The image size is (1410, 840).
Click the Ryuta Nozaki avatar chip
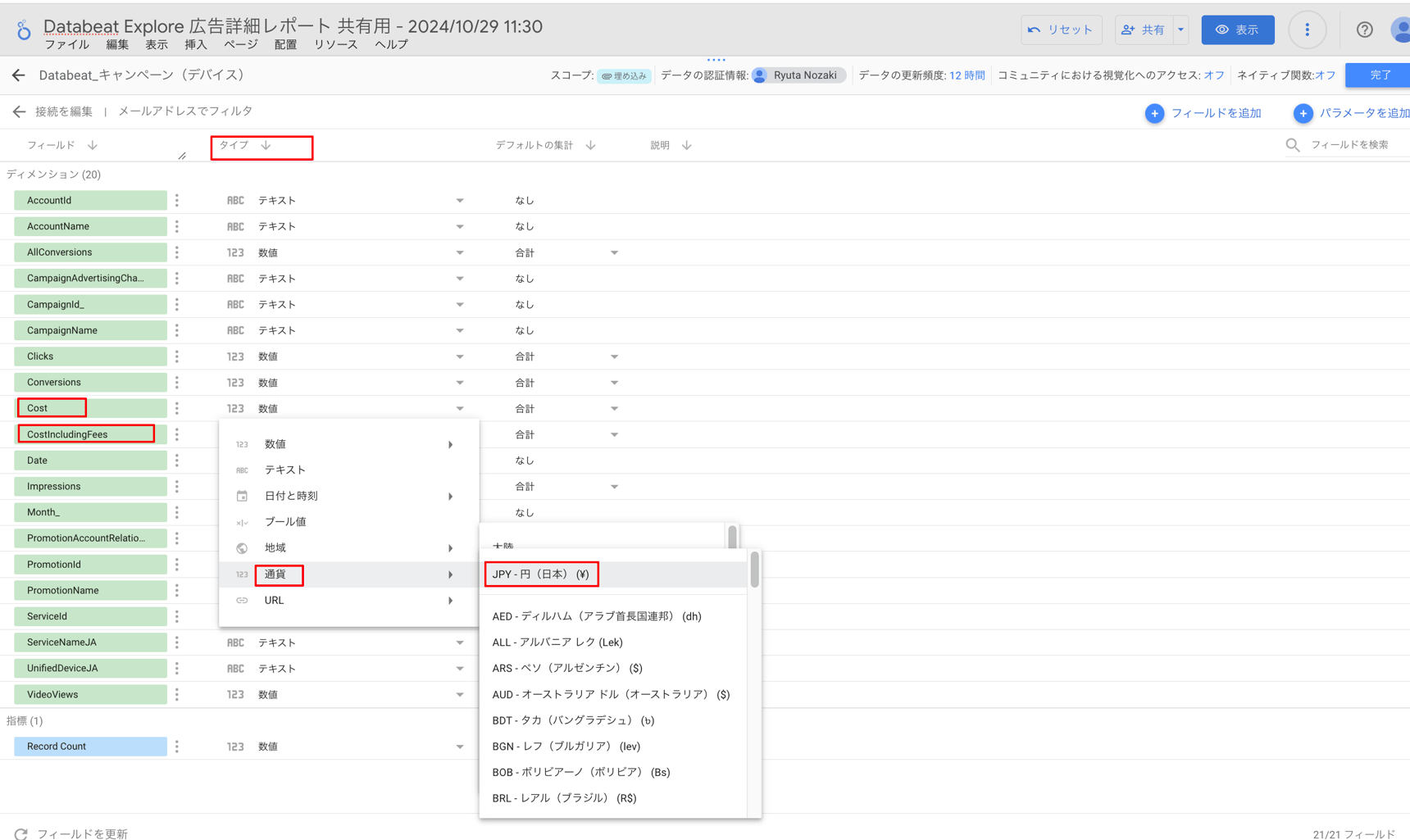[798, 75]
